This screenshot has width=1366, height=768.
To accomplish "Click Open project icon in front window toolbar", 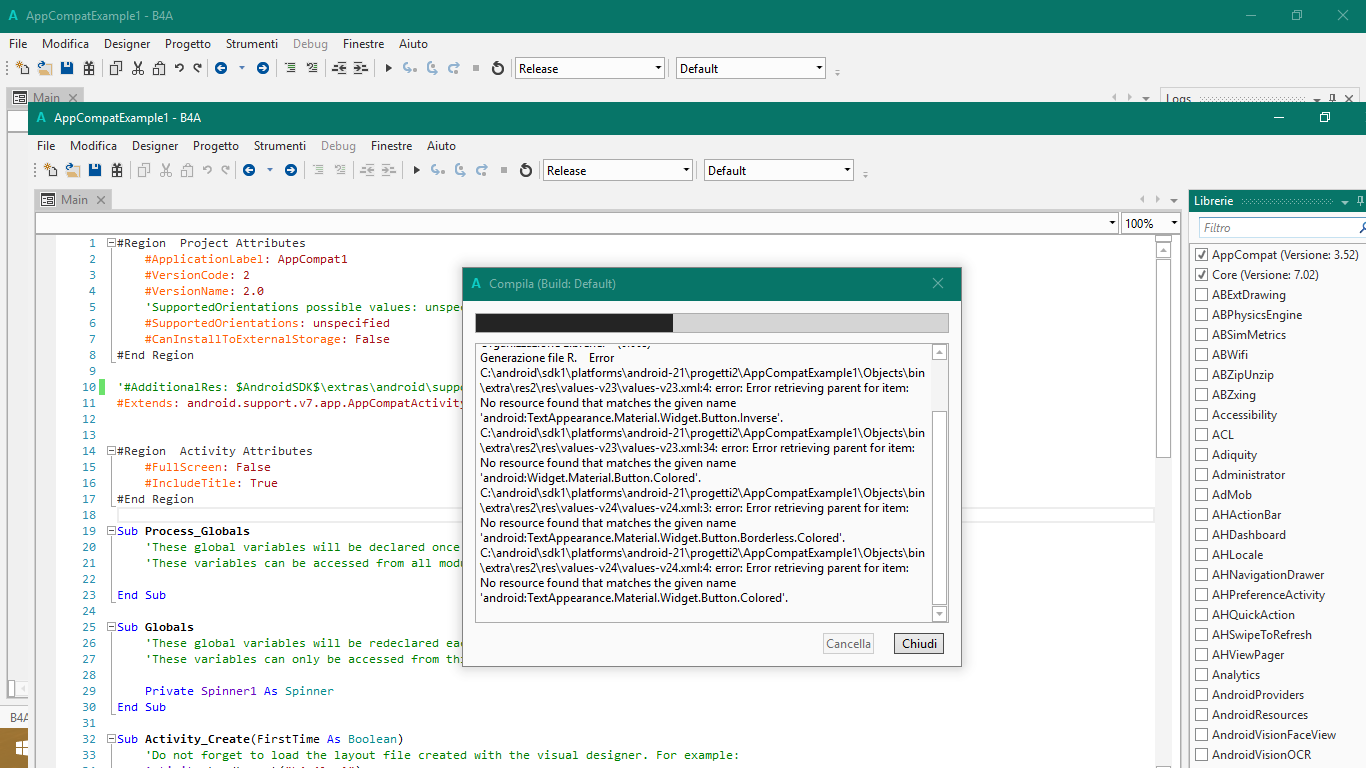I will [x=73, y=171].
